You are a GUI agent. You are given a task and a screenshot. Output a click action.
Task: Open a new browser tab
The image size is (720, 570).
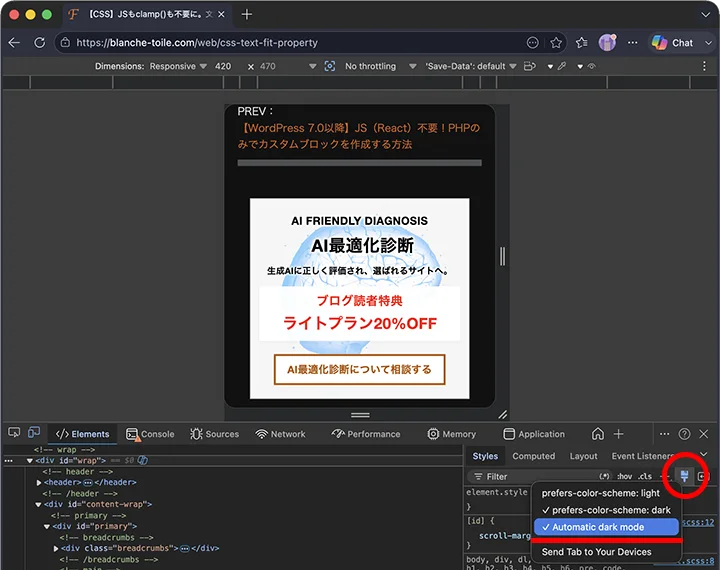point(247,14)
